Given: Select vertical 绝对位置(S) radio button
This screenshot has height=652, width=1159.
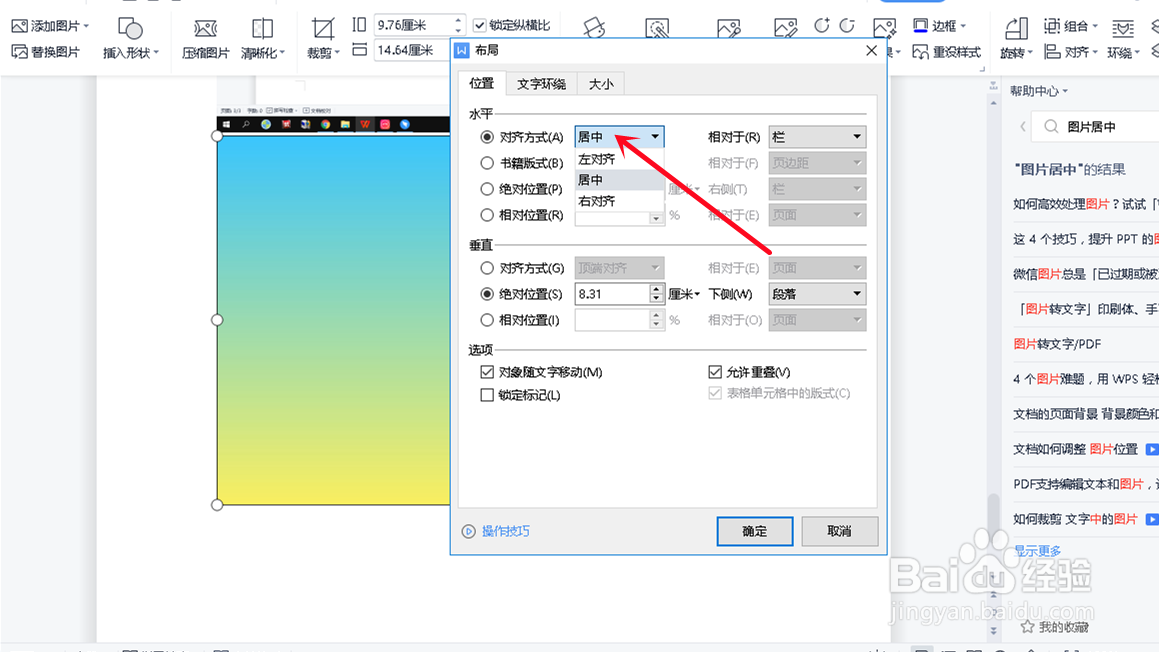Looking at the screenshot, I should [x=486, y=293].
